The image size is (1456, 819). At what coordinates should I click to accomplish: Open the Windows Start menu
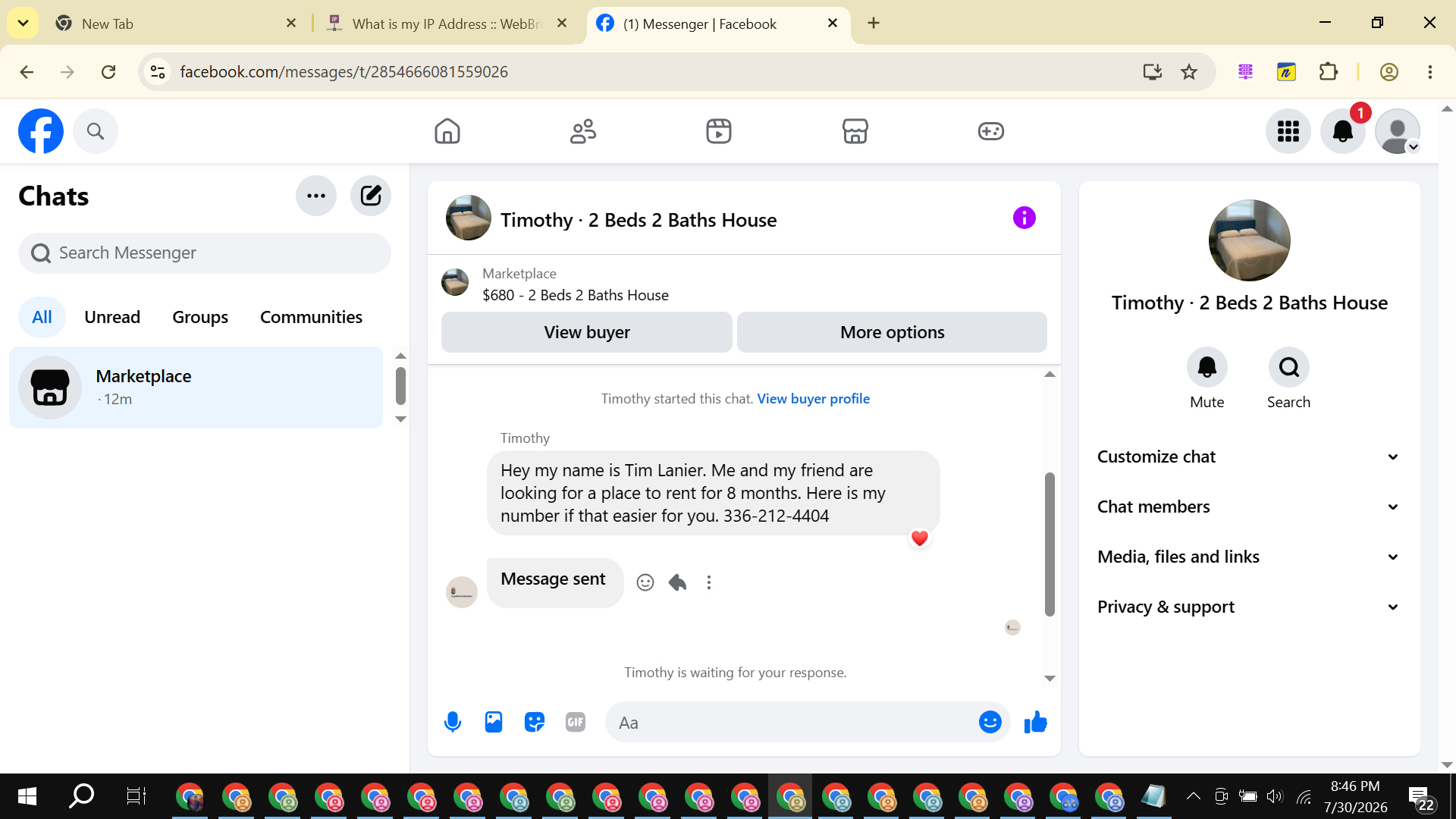(27, 796)
